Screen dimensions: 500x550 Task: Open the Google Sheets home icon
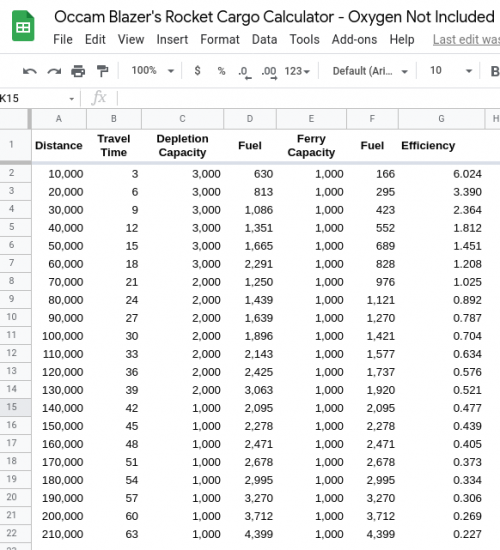click(23, 26)
